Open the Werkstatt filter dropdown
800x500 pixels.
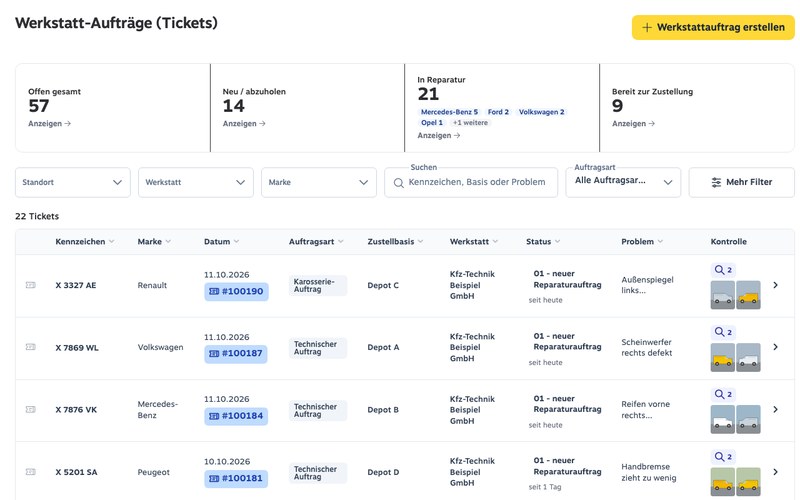[x=196, y=182]
